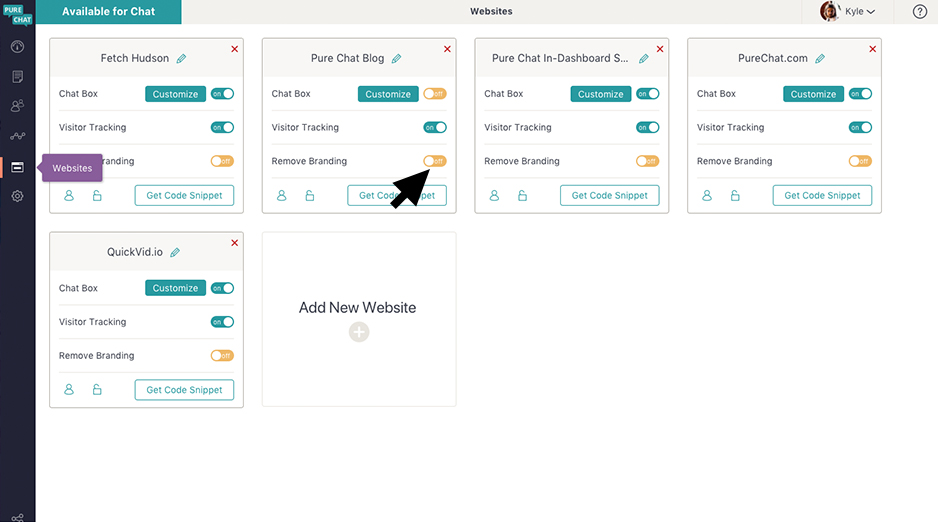Screen dimensions: 938x522
Task: Click the Fetch Hudson lock icon
Action: click(x=97, y=196)
